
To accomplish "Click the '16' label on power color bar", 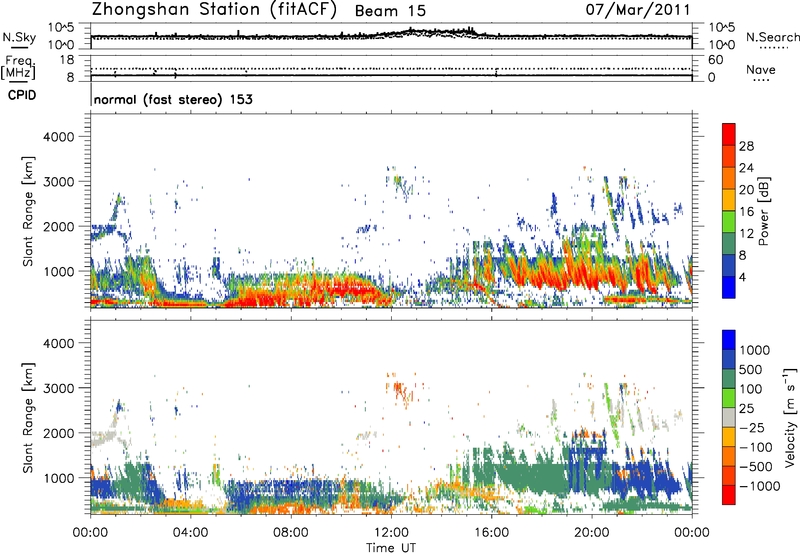I will click(746, 212).
